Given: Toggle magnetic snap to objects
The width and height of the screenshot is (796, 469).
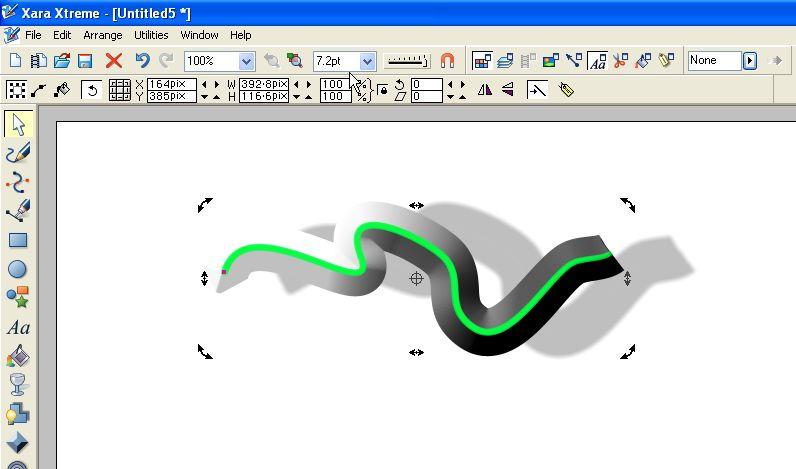Looking at the screenshot, I should tap(447, 61).
